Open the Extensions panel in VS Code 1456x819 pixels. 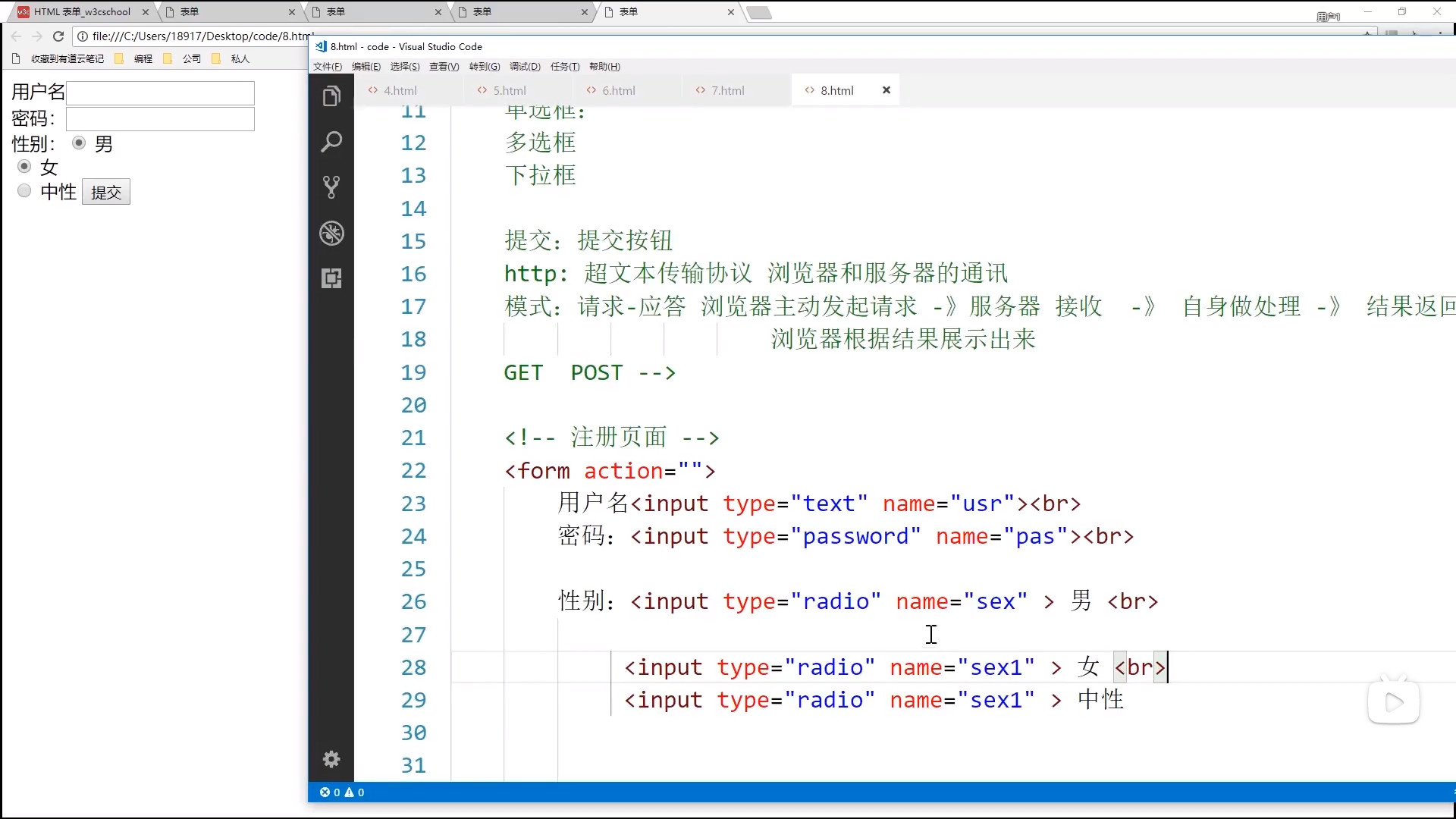[331, 278]
